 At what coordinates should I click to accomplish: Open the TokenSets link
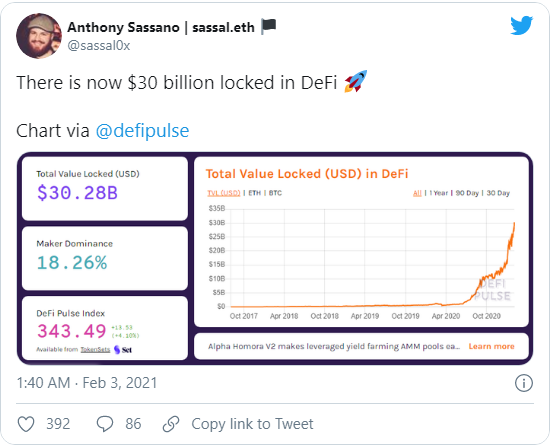pos(95,349)
